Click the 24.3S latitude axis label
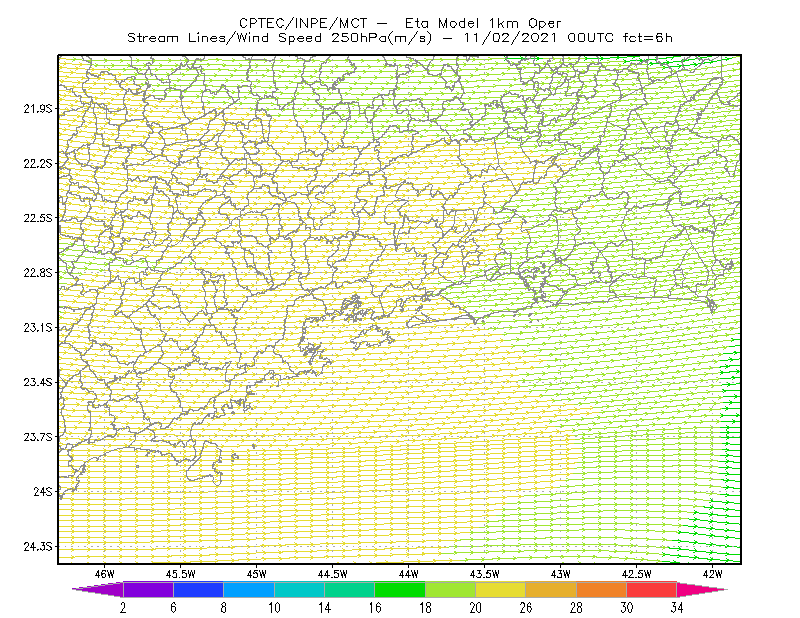Screen dimensions: 800x618 pos(38,547)
